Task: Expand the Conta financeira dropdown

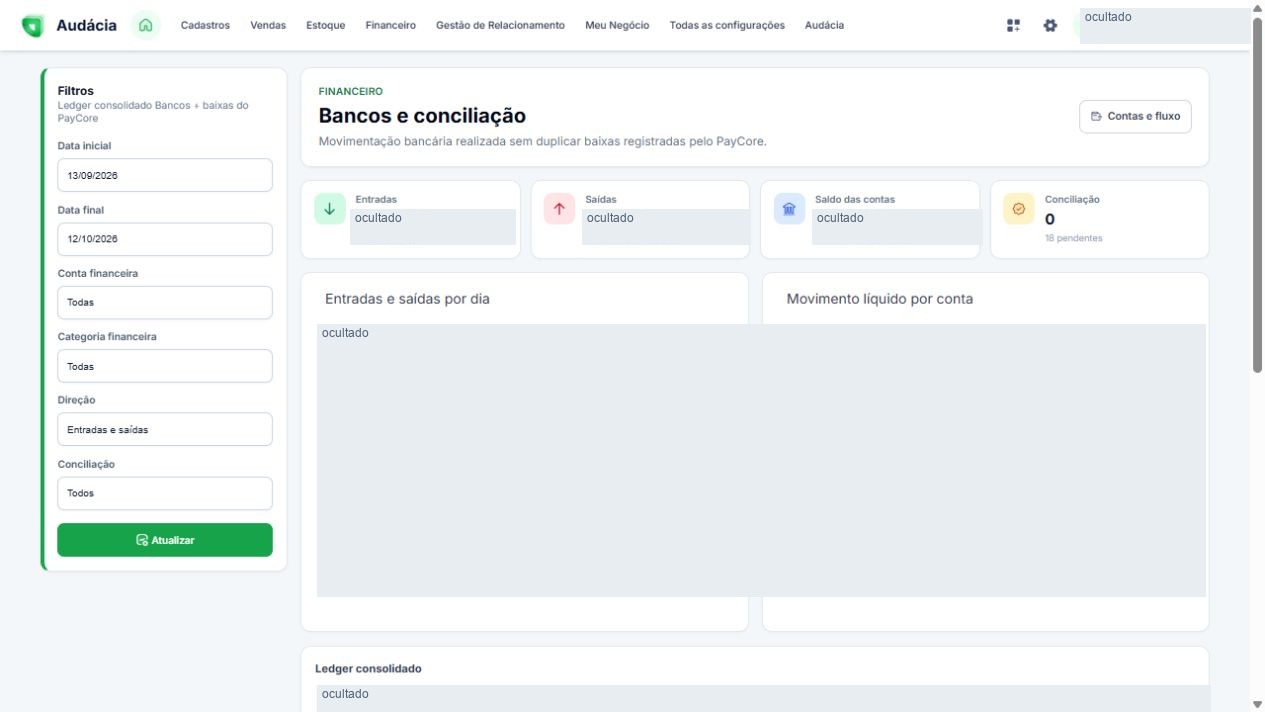Action: click(x=165, y=302)
